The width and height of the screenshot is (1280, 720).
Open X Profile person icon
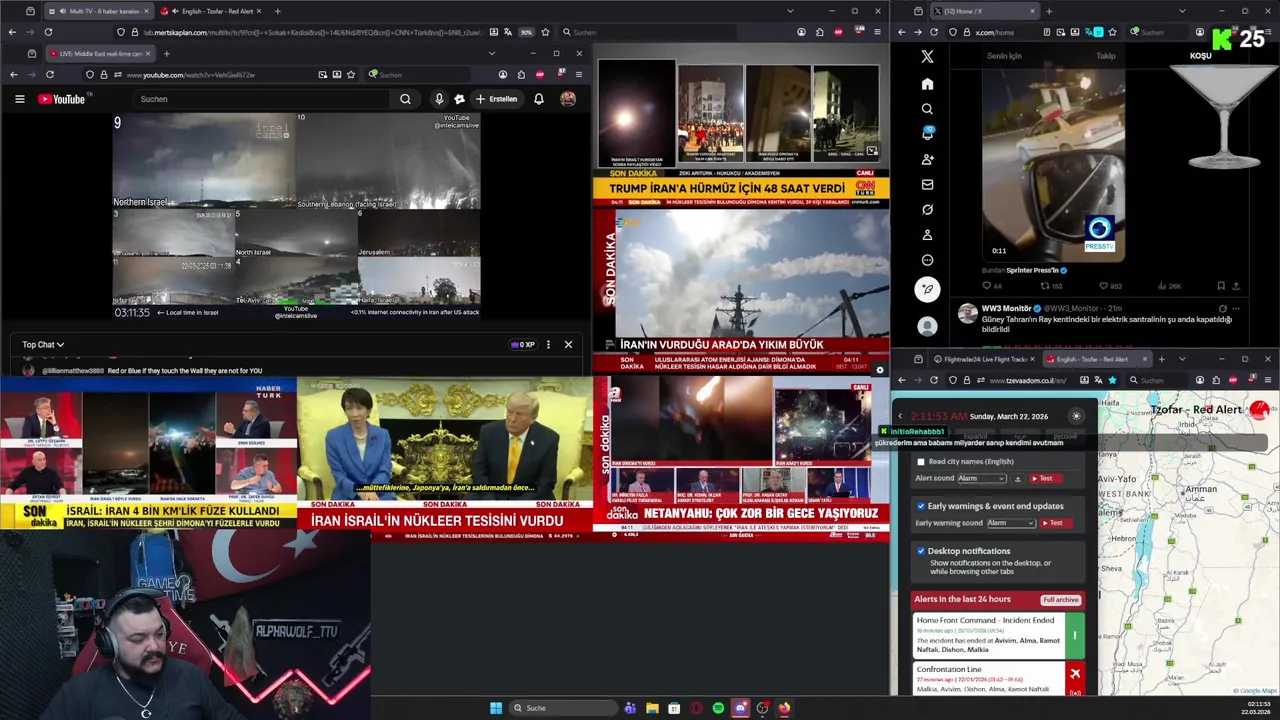click(927, 235)
